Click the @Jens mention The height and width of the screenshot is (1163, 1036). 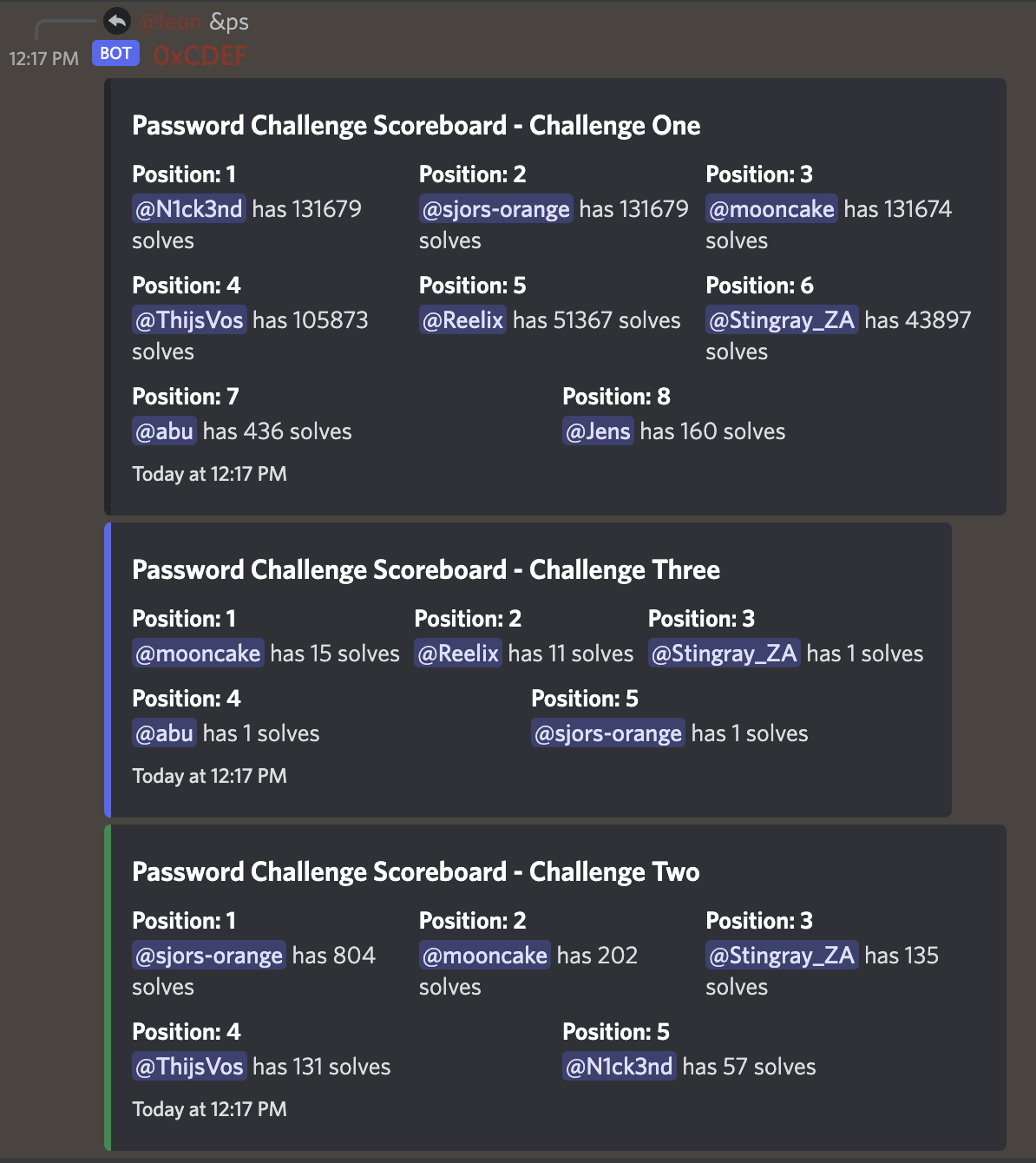pos(598,431)
